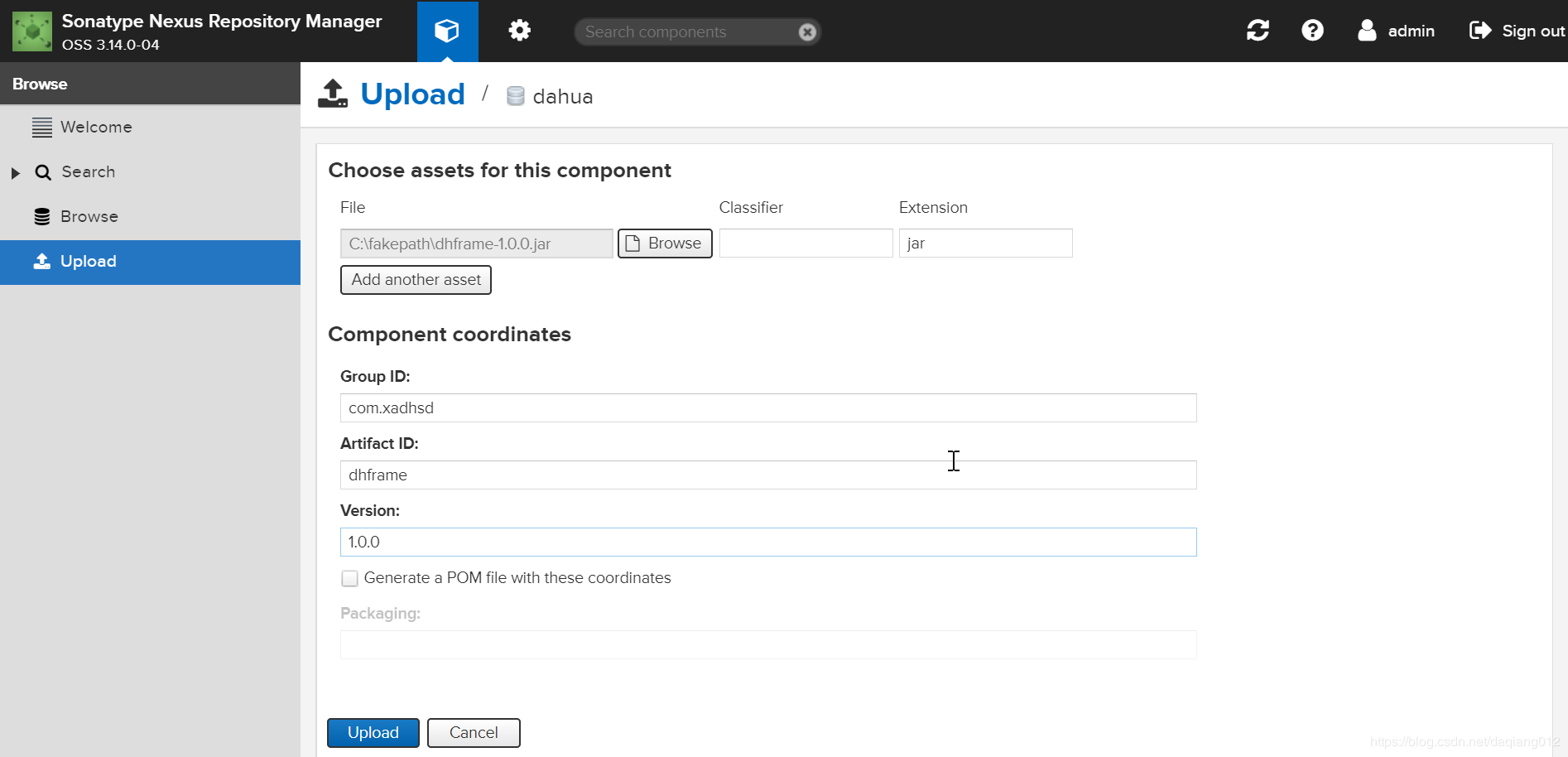
Task: Clear the search field with the X icon
Action: [x=806, y=31]
